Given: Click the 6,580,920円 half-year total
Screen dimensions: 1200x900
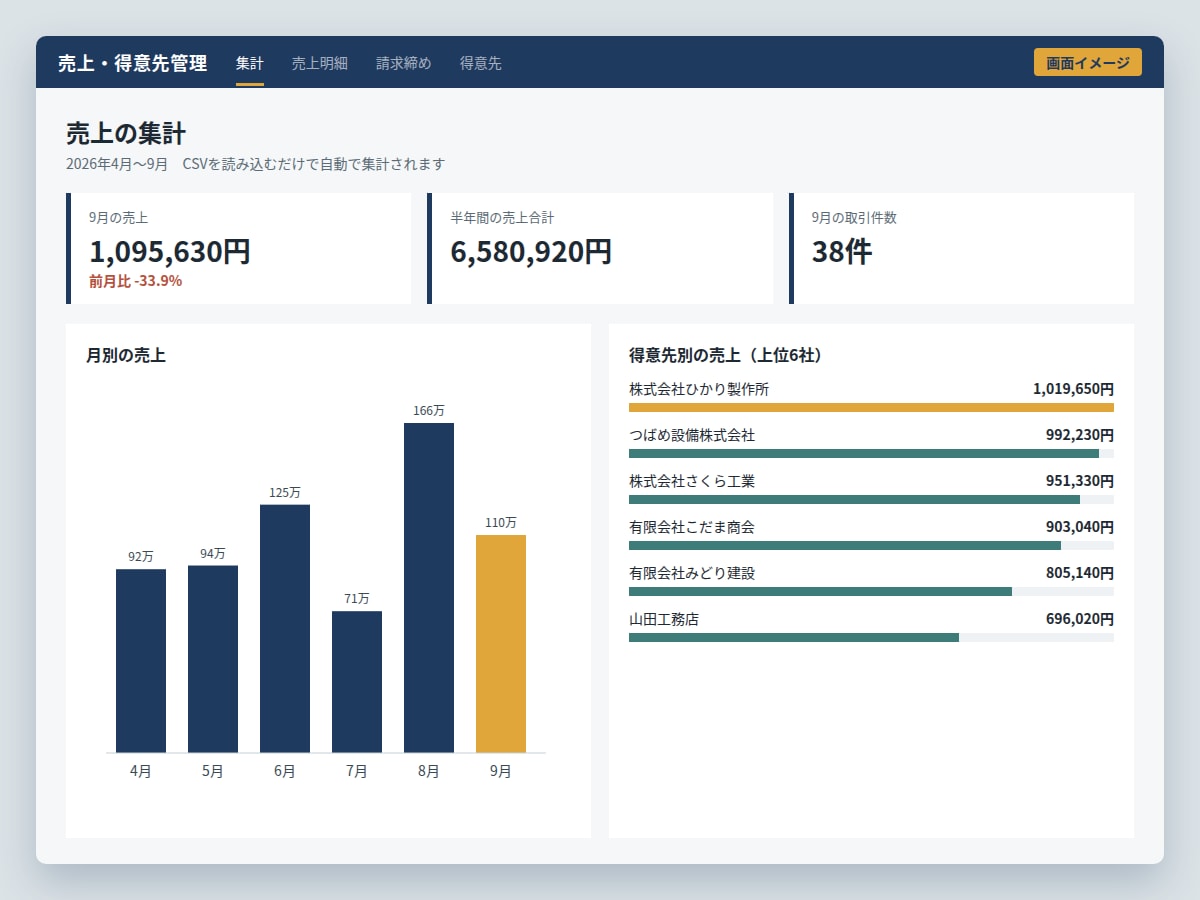Looking at the screenshot, I should pos(531,251).
